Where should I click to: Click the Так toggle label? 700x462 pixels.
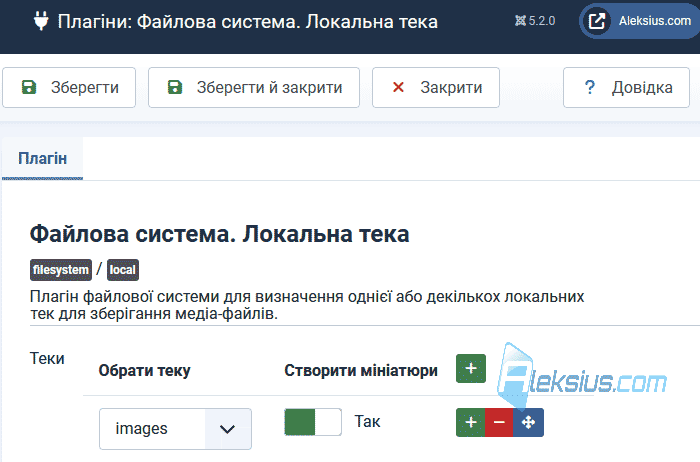(x=367, y=421)
